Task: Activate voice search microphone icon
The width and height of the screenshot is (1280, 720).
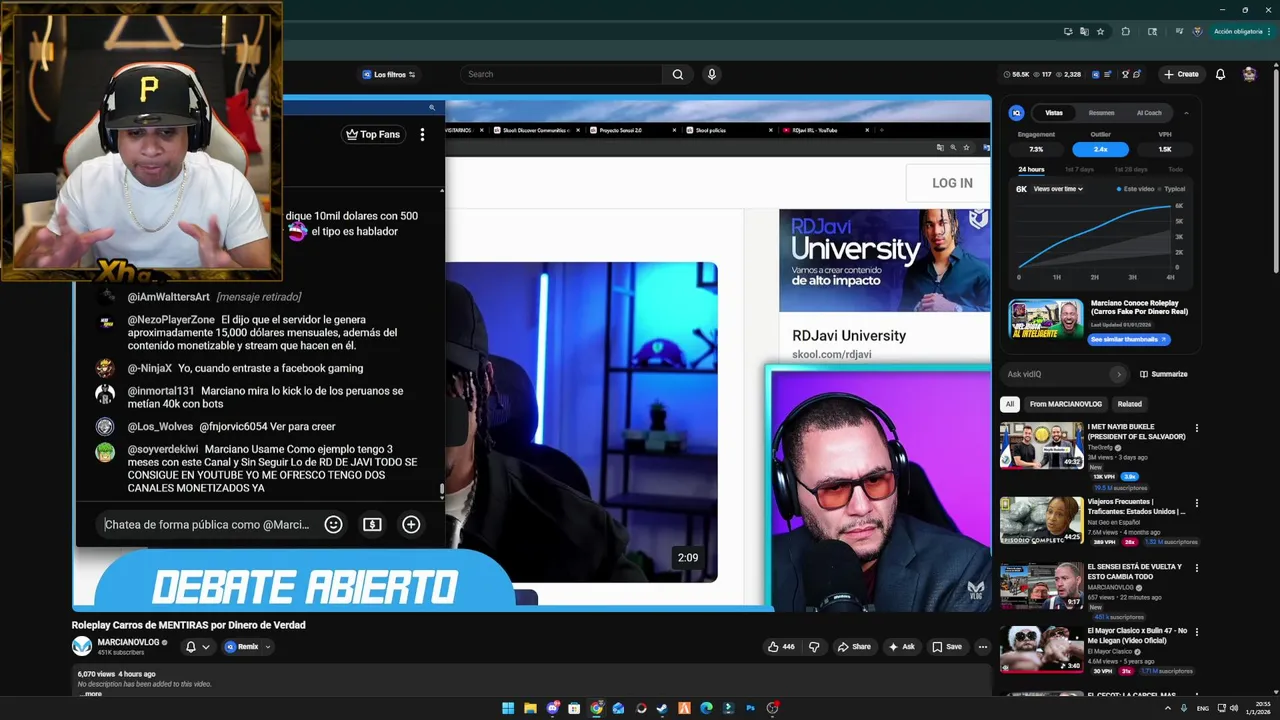Action: pos(712,74)
